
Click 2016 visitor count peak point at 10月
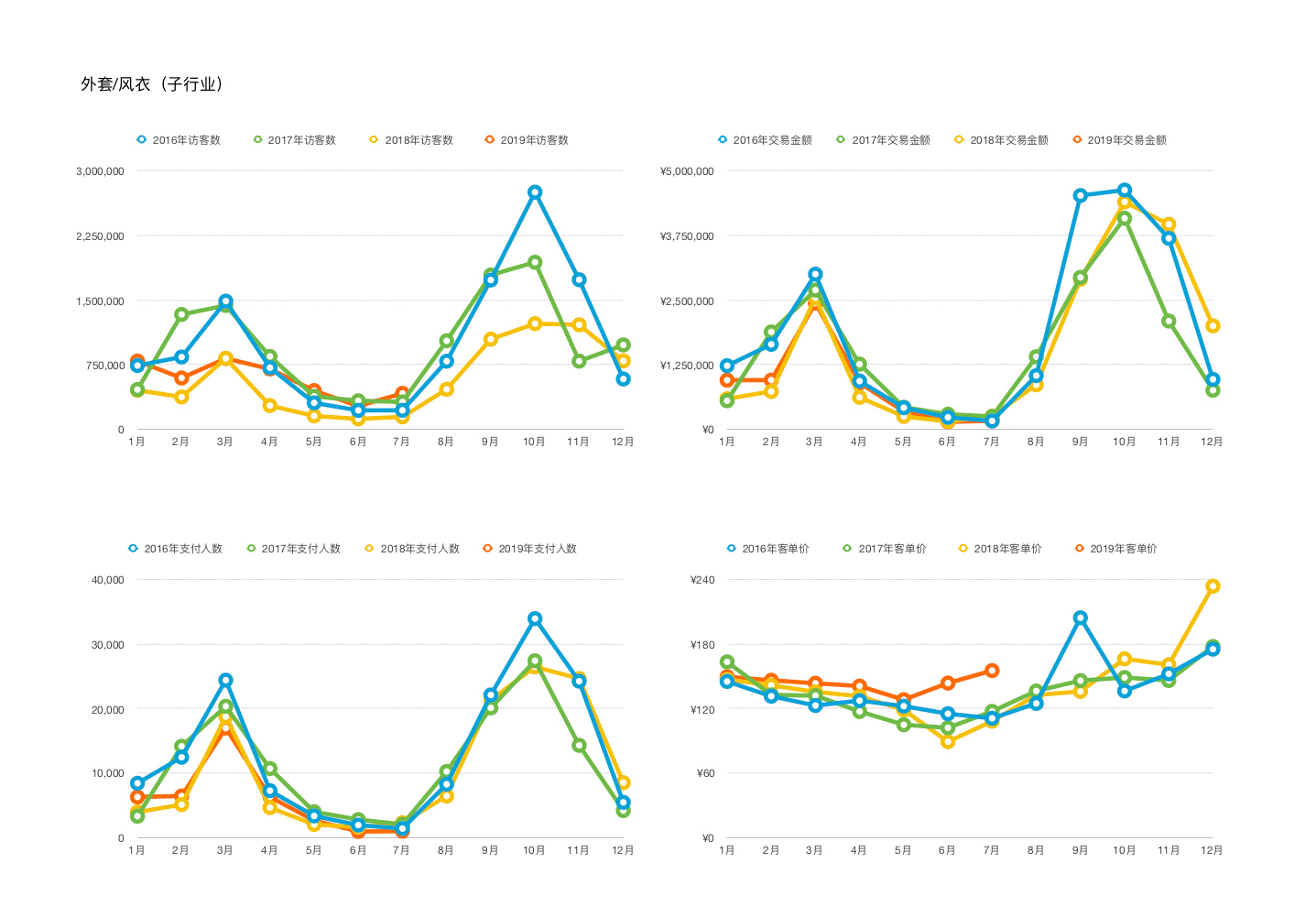coord(535,192)
